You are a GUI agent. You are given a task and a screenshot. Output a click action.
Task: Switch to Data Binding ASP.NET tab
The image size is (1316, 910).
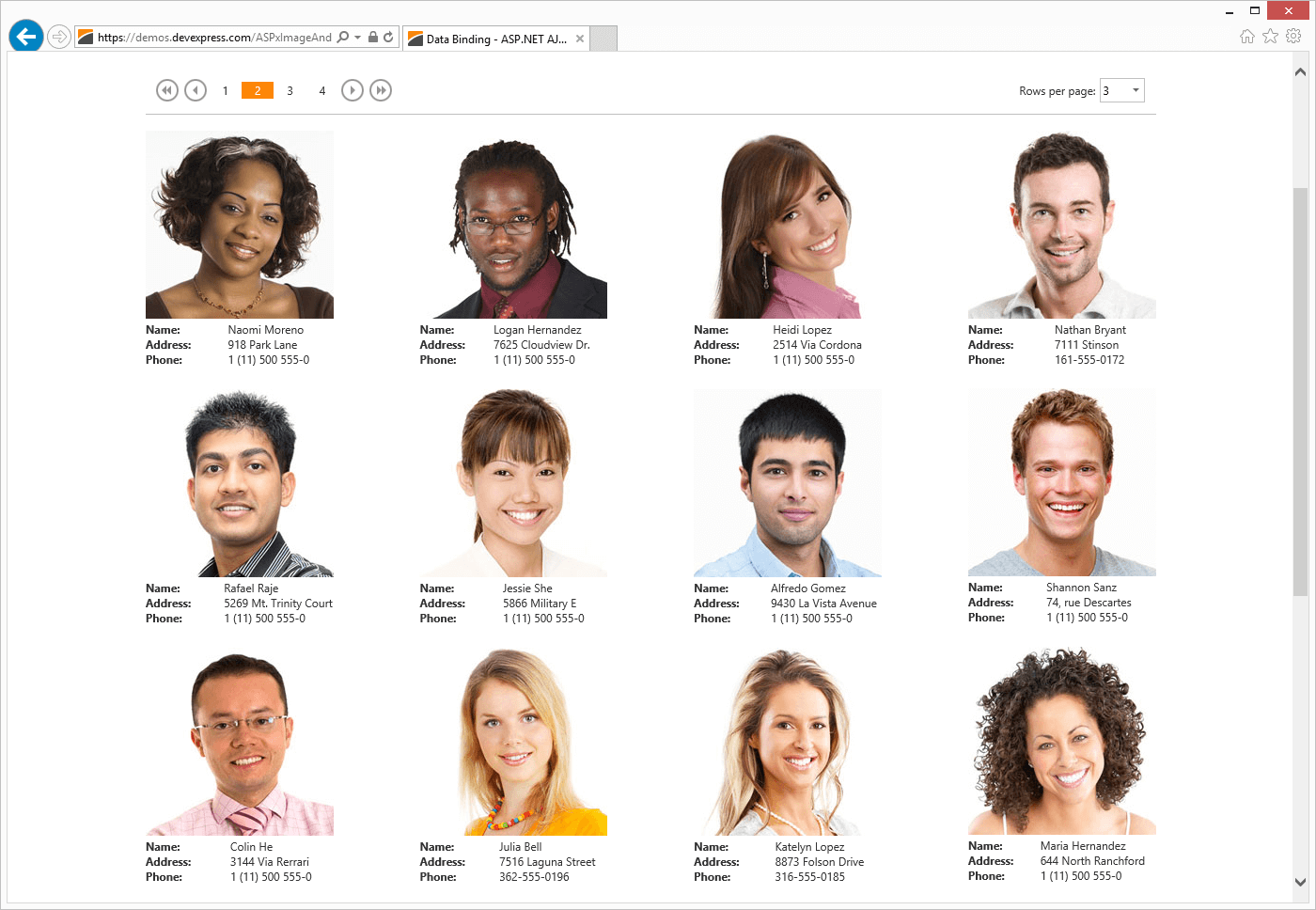[x=488, y=39]
